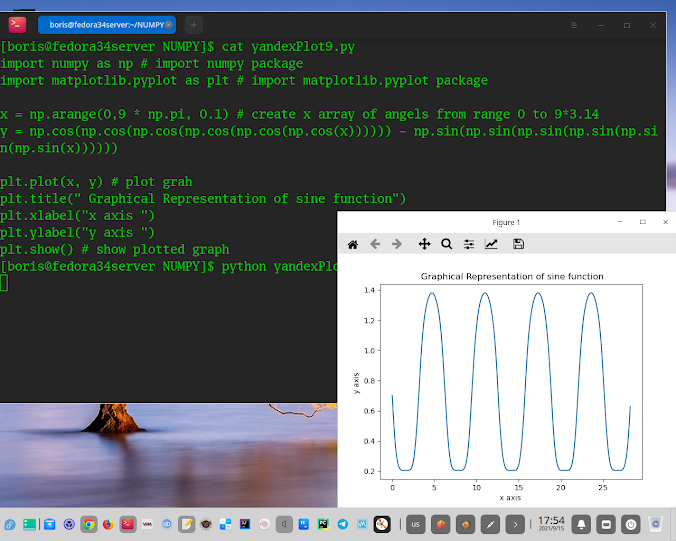
Task: Open the on-screen keyboard tray icon
Action: pyautogui.click(x=606, y=525)
